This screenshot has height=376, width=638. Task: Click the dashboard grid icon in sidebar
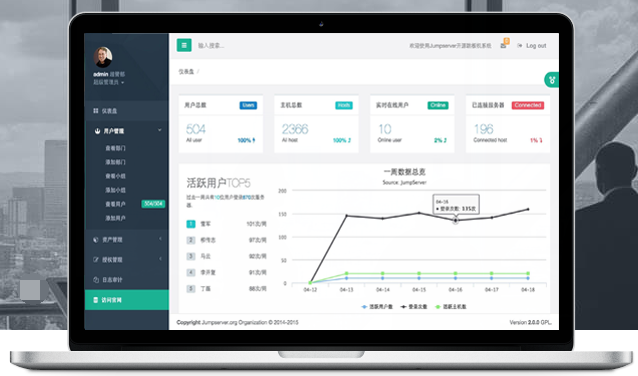coord(96,111)
